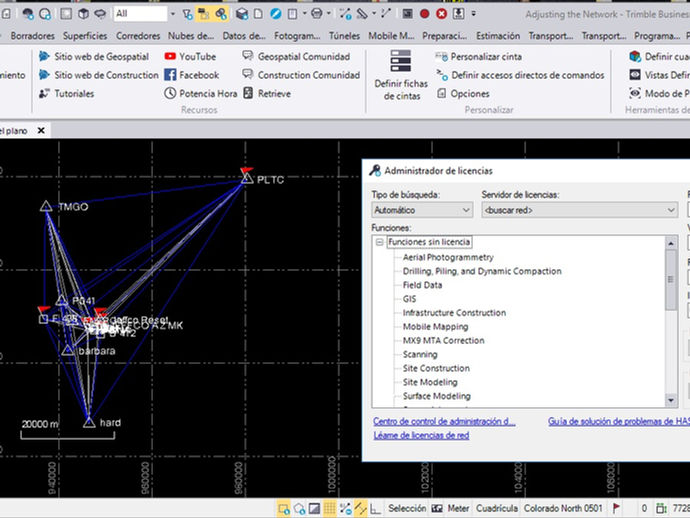Select Mobile Mapping in the functions list
Image resolution: width=690 pixels, height=518 pixels.
point(435,327)
